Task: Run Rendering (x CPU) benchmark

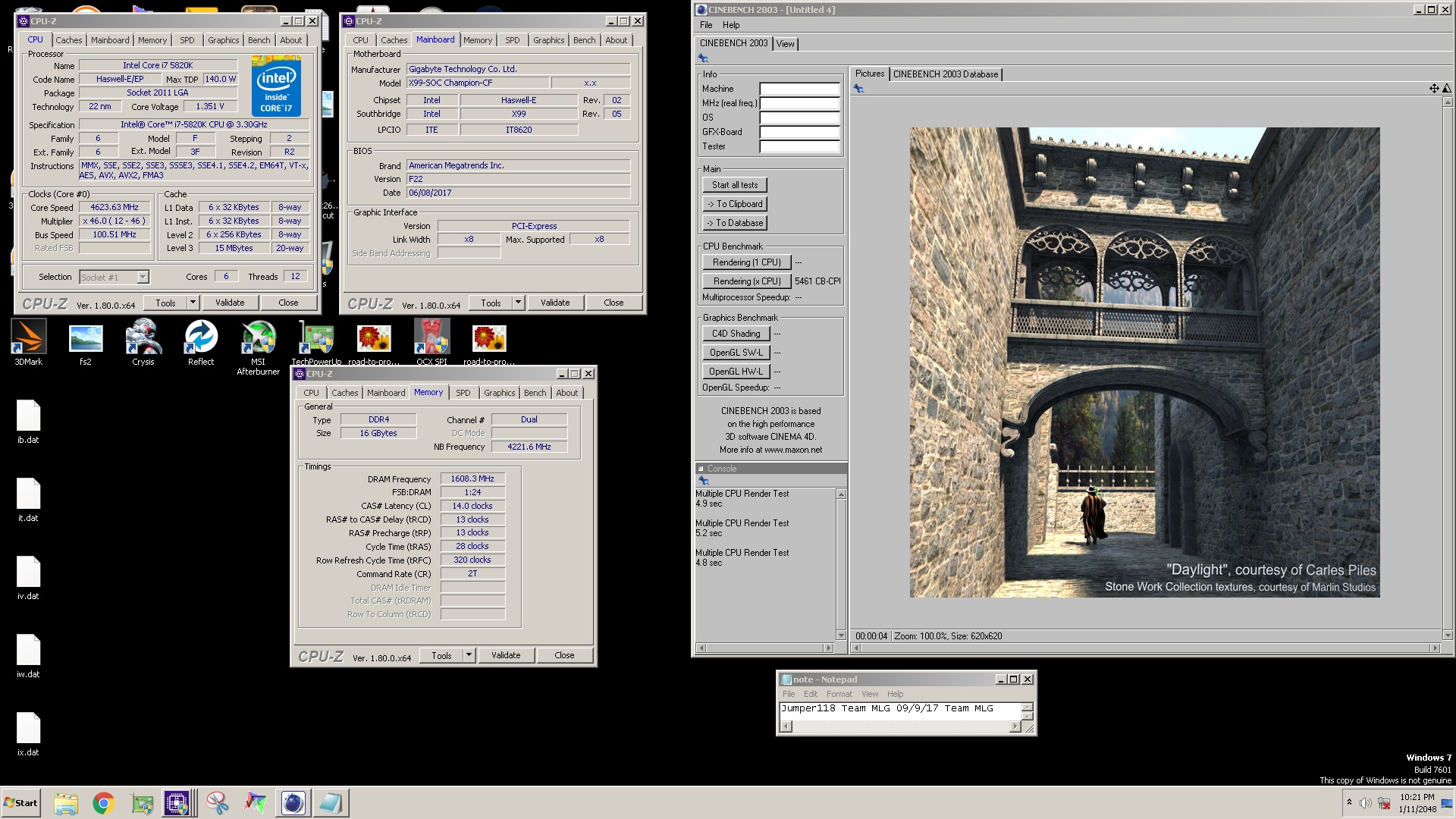Action: tap(747, 281)
